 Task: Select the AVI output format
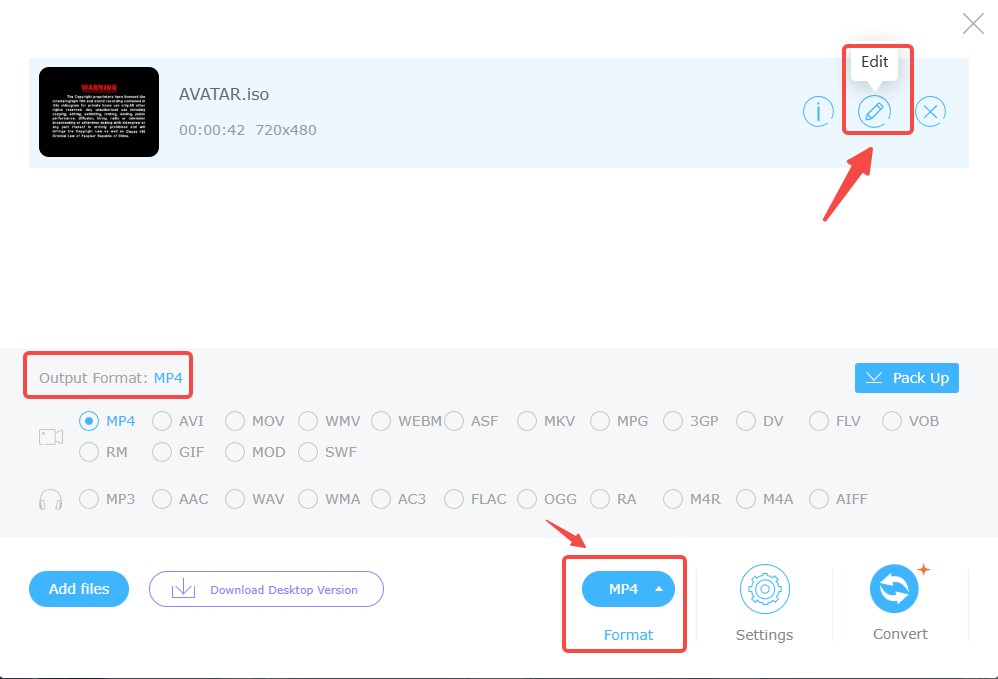(x=162, y=421)
